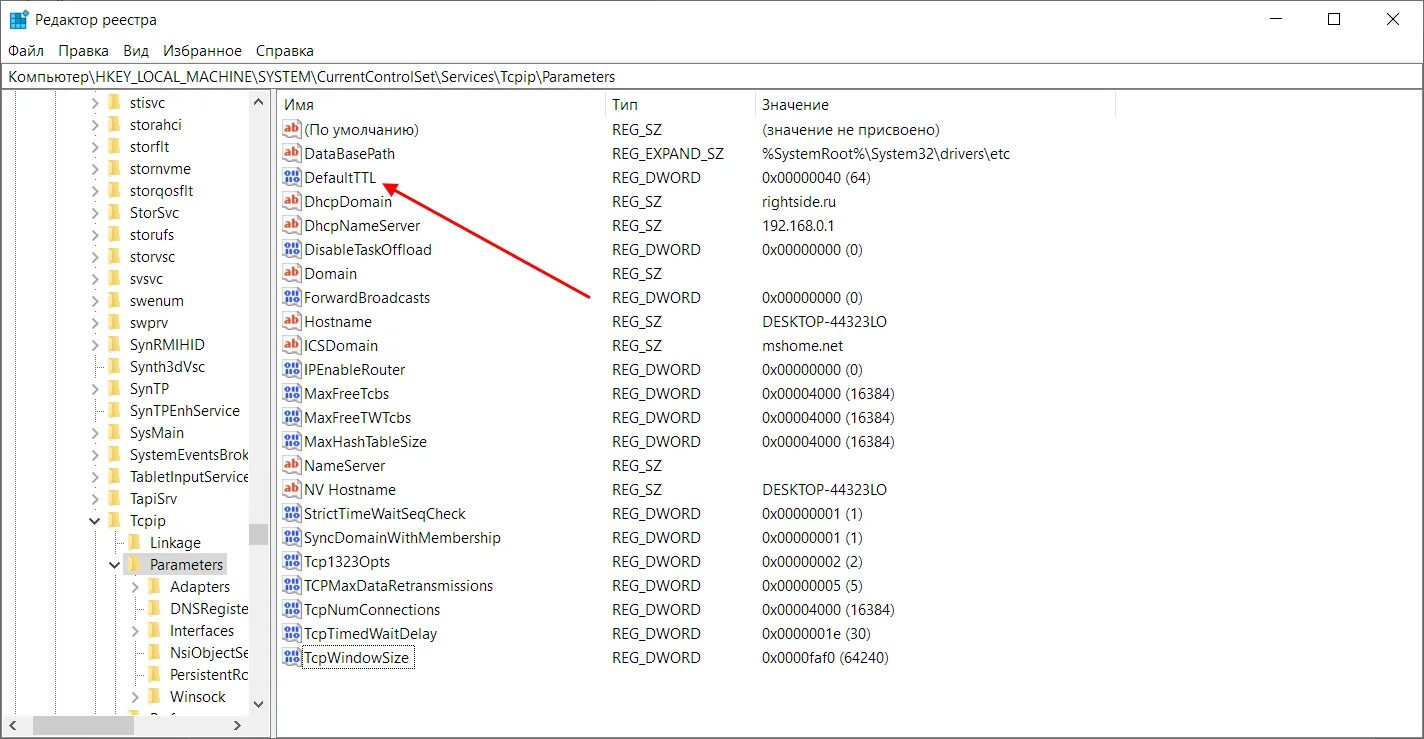Viewport: 1424px width, 739px height.
Task: Click the storahci folder icon
Action: (x=114, y=125)
